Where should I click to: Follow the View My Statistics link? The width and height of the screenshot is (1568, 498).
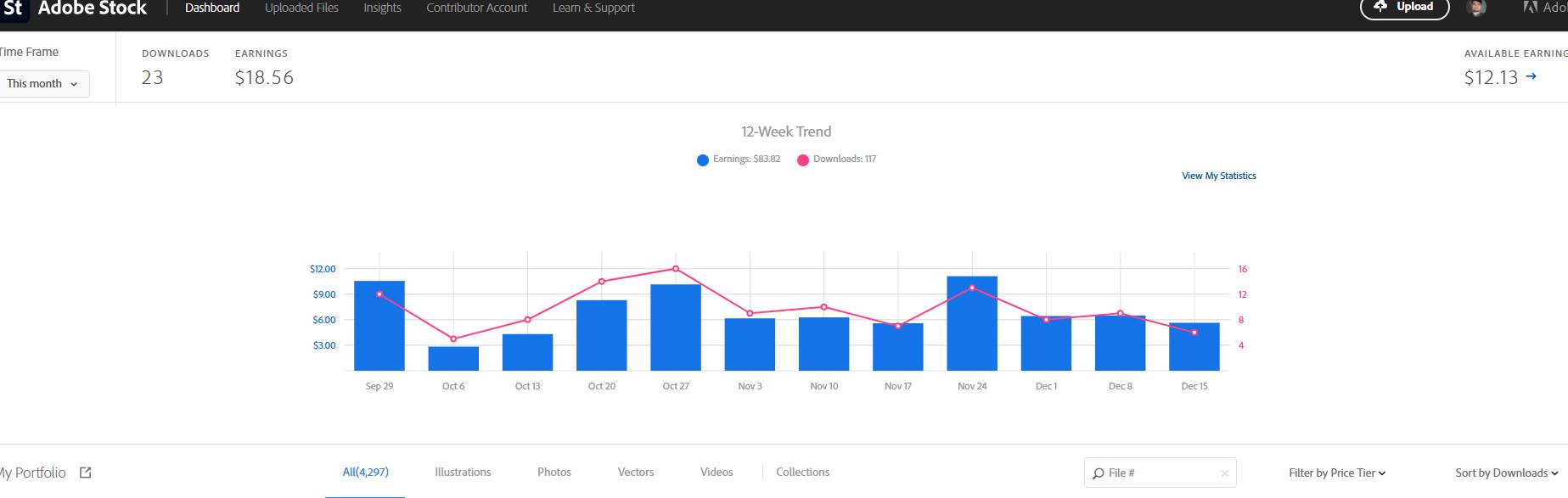[1218, 176]
